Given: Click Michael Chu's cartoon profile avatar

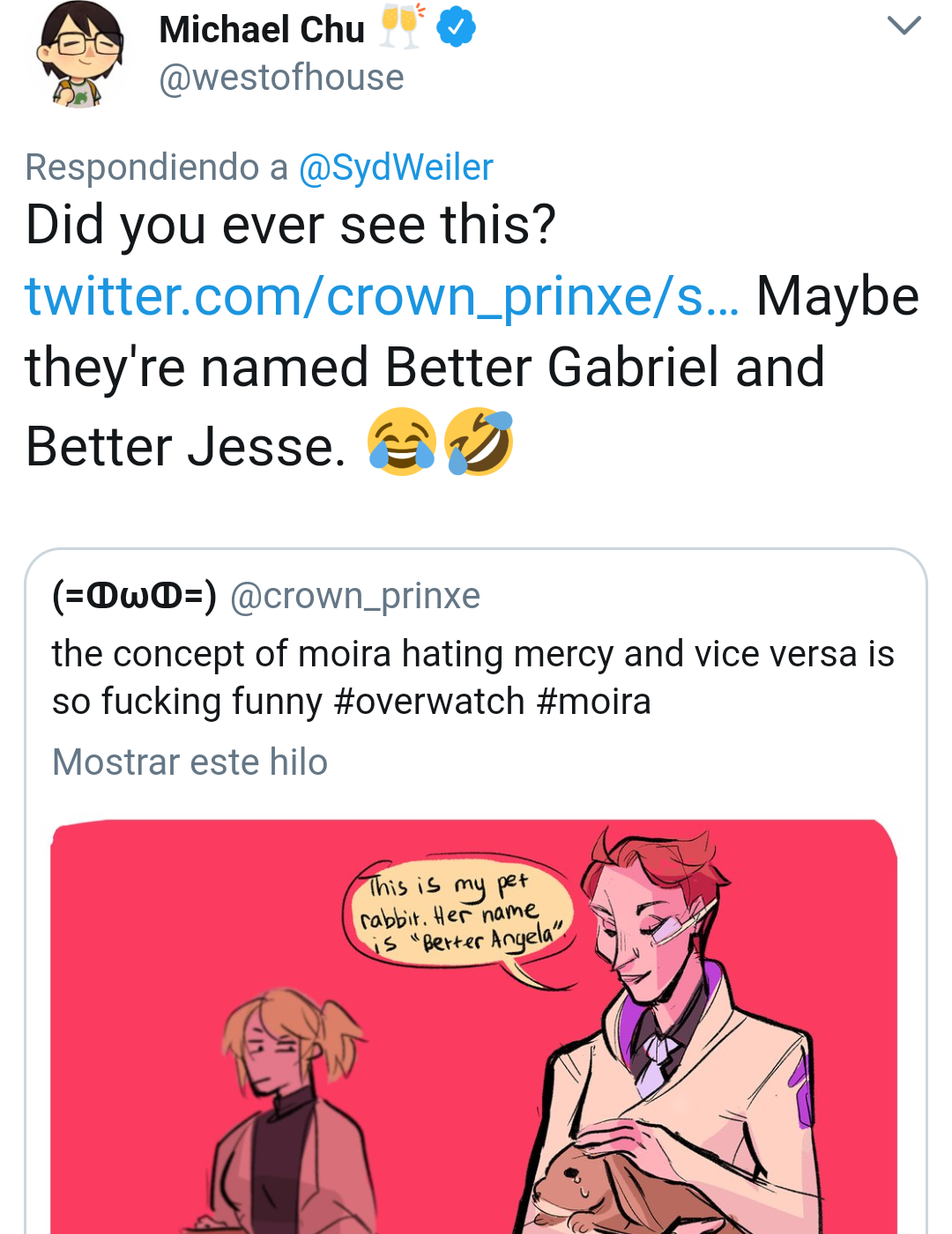Looking at the screenshot, I should 79,55.
